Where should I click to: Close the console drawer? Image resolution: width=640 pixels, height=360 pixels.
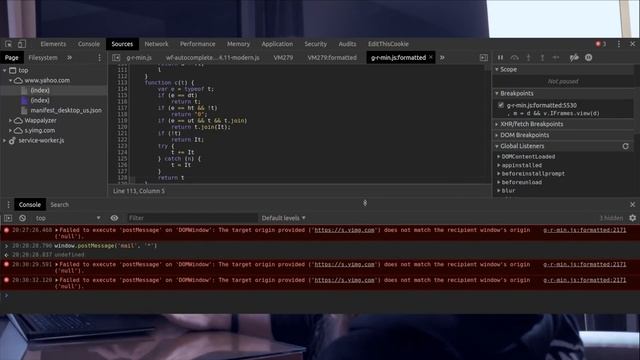coord(632,204)
